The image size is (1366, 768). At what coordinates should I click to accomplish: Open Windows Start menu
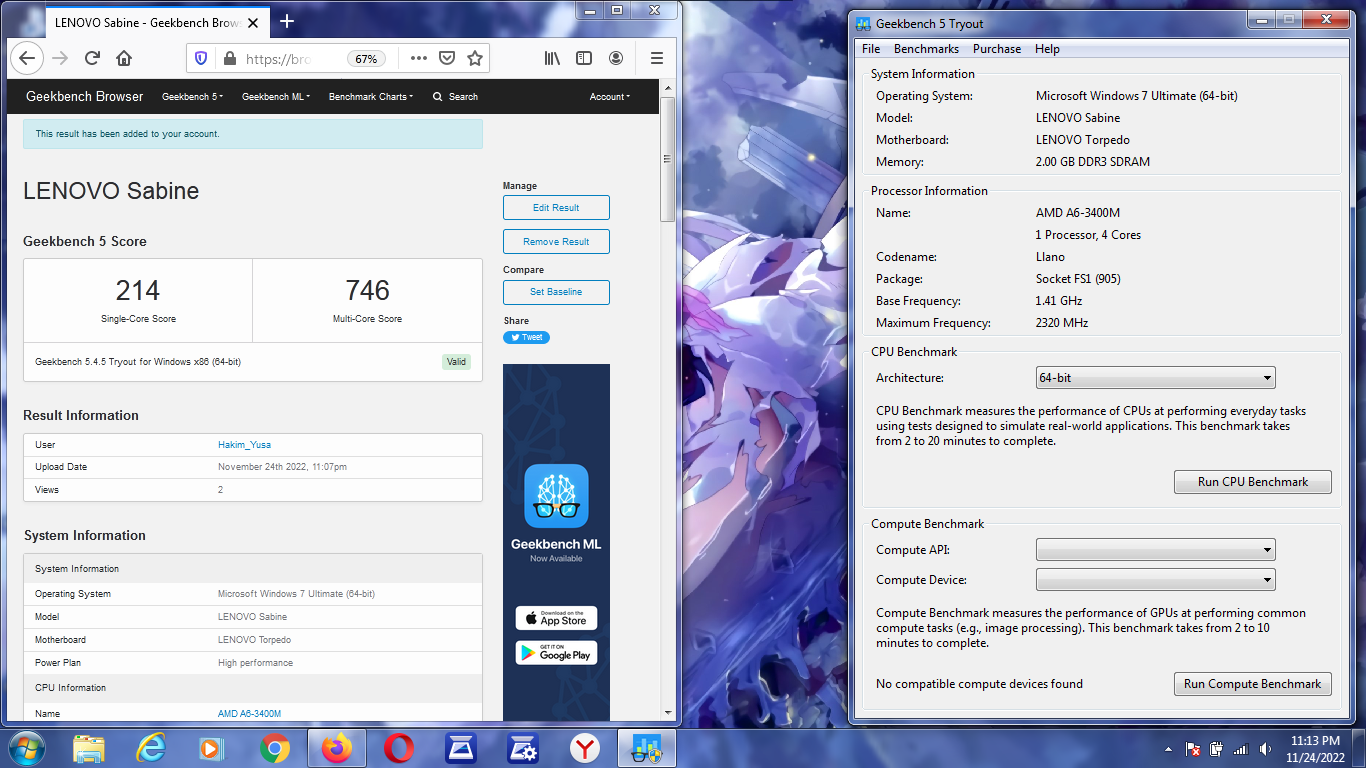[x=25, y=748]
